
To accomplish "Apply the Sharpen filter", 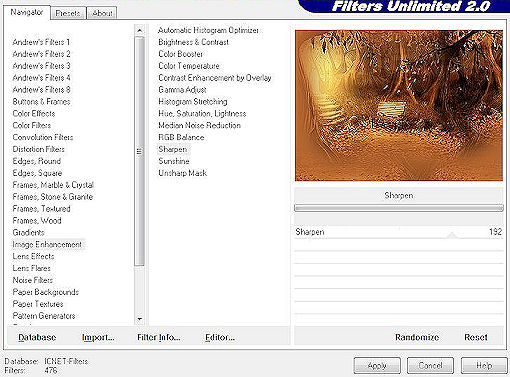I will pyautogui.click(x=377, y=366).
